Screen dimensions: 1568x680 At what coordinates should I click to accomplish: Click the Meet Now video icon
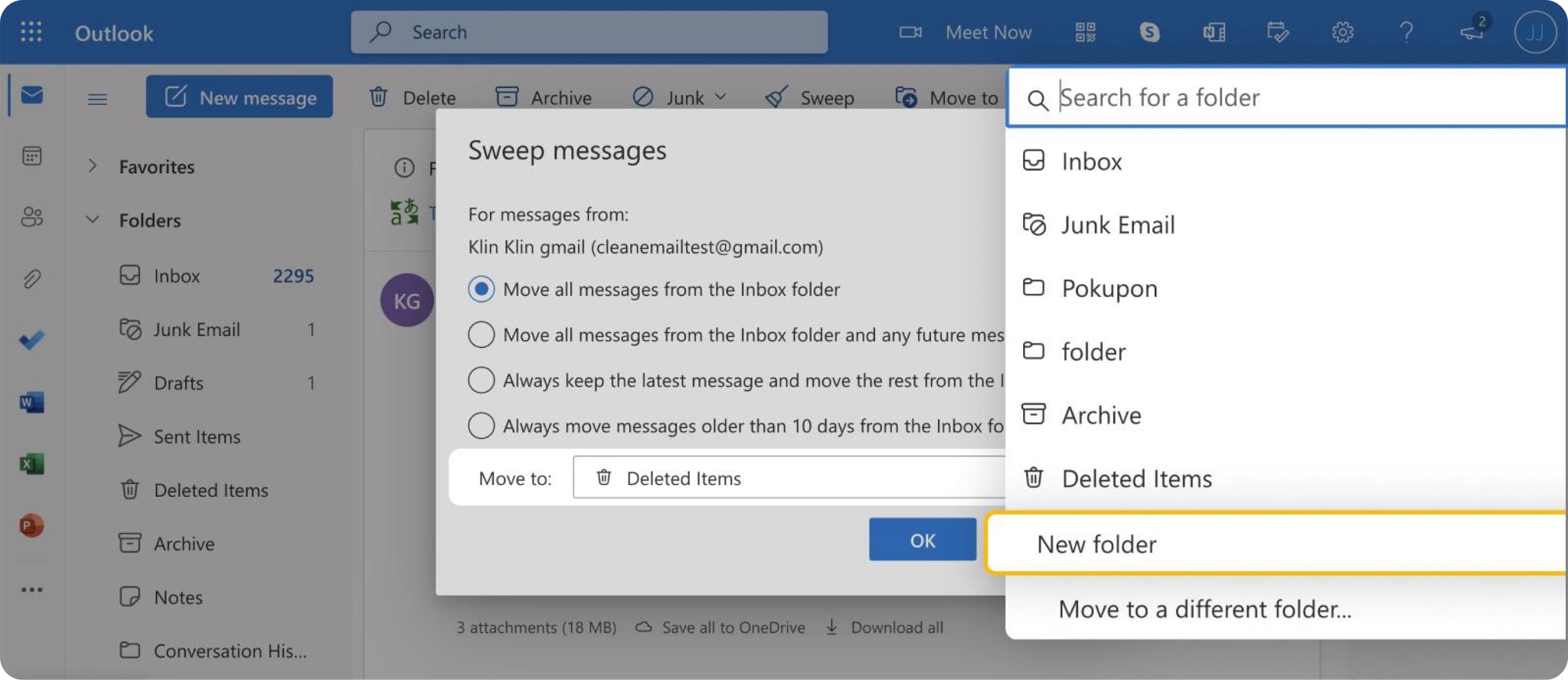coord(906,31)
